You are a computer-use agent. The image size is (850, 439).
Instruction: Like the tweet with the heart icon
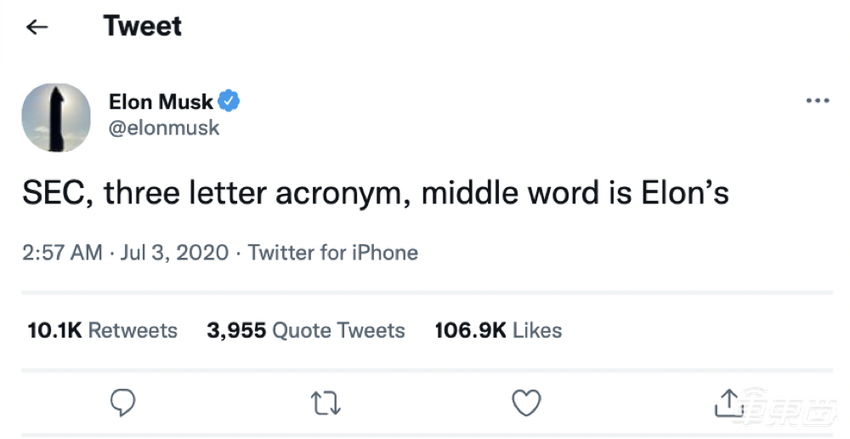pyautogui.click(x=526, y=402)
